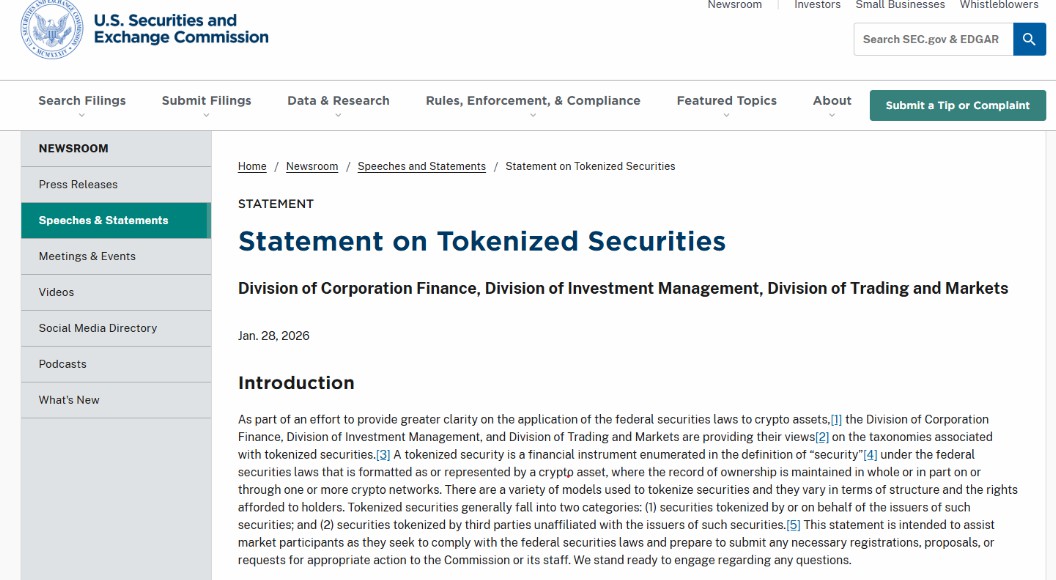Open the Social Media Directory link
This screenshot has width=1056, height=580.
[116, 328]
